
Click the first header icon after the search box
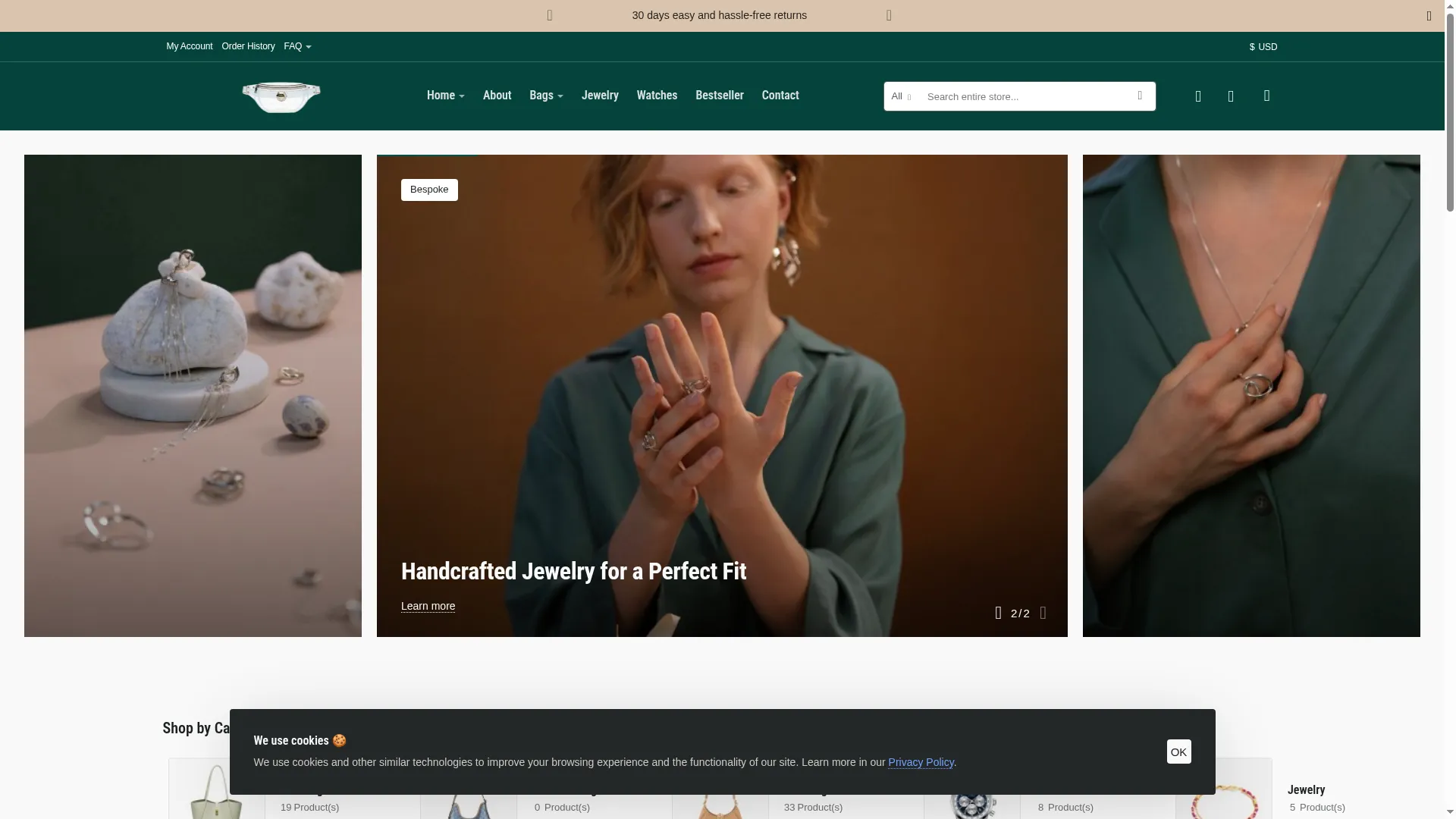(1198, 96)
